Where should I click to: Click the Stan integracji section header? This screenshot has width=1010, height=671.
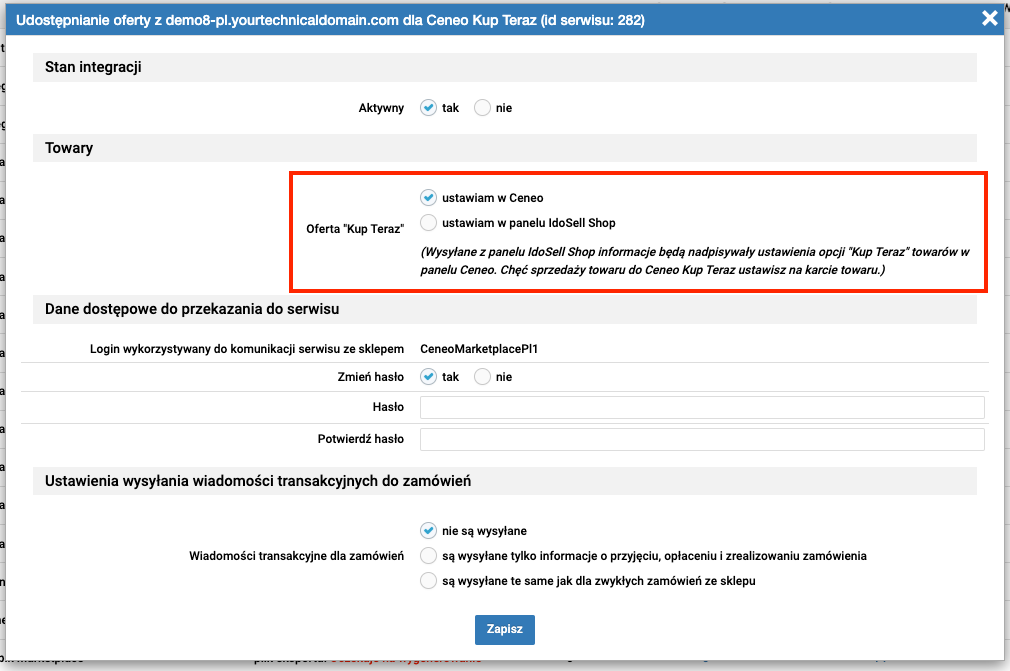tap(505, 67)
